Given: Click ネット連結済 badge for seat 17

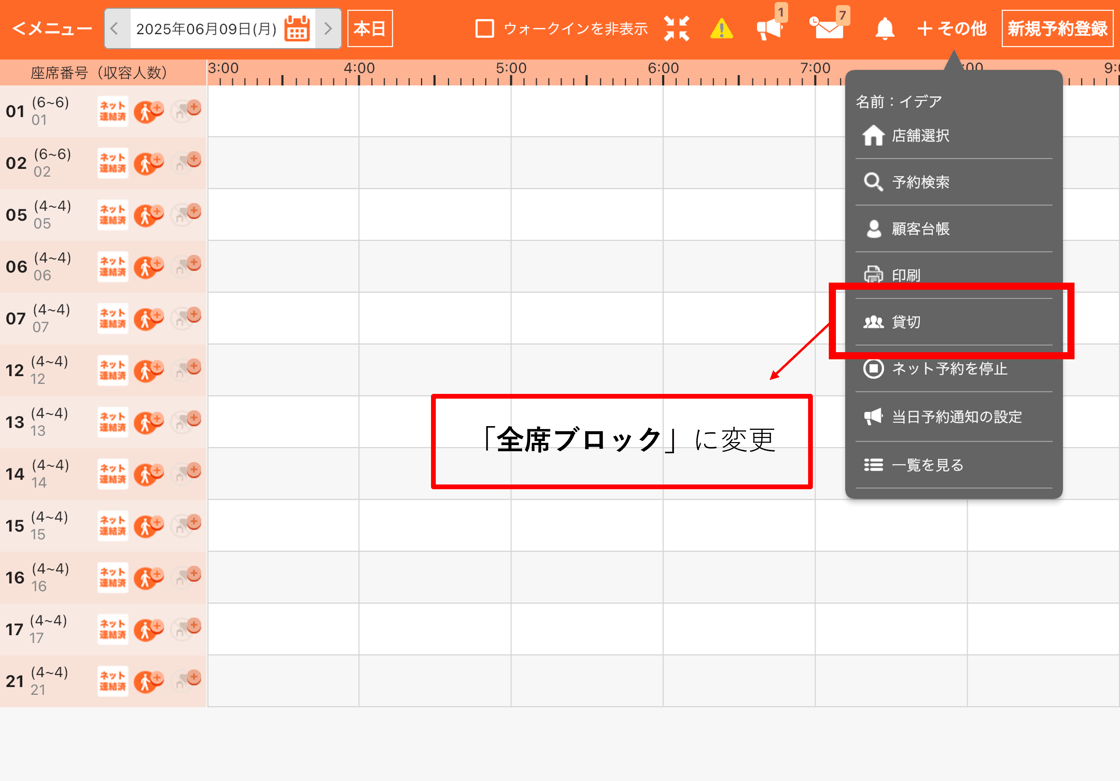Looking at the screenshot, I should 113,630.
